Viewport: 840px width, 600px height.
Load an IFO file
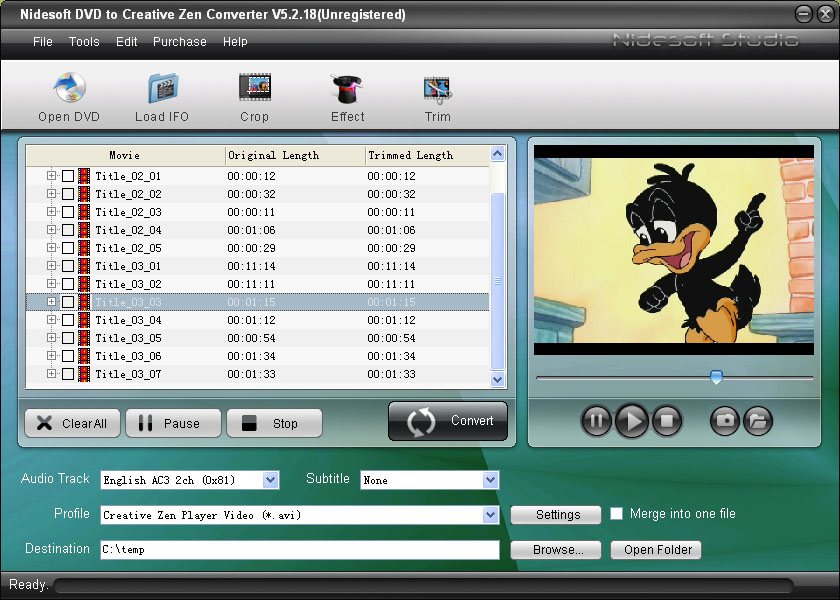(162, 97)
